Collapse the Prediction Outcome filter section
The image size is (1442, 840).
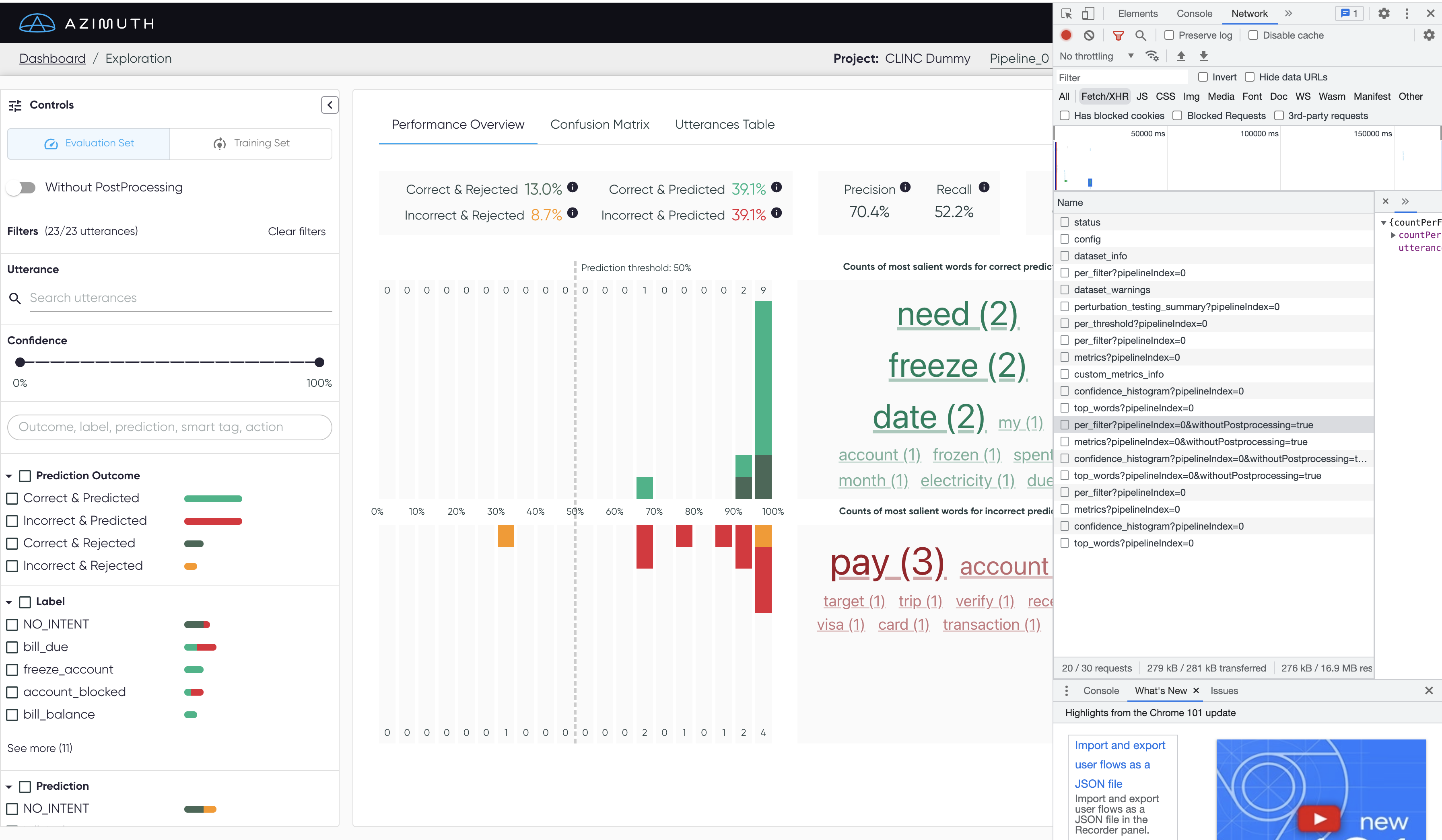(x=9, y=476)
